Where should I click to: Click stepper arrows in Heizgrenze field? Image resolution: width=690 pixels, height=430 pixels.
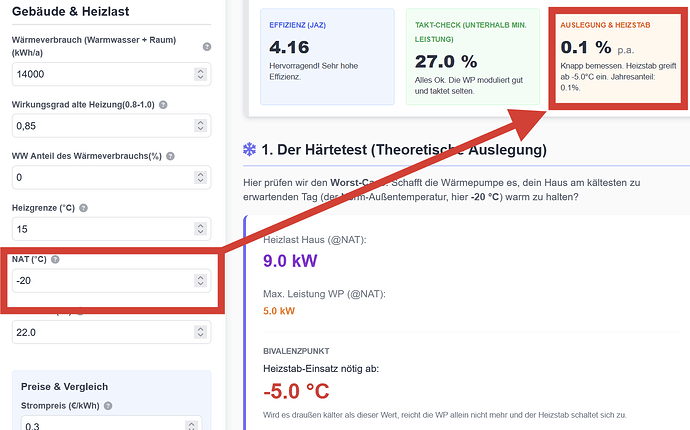(x=200, y=229)
